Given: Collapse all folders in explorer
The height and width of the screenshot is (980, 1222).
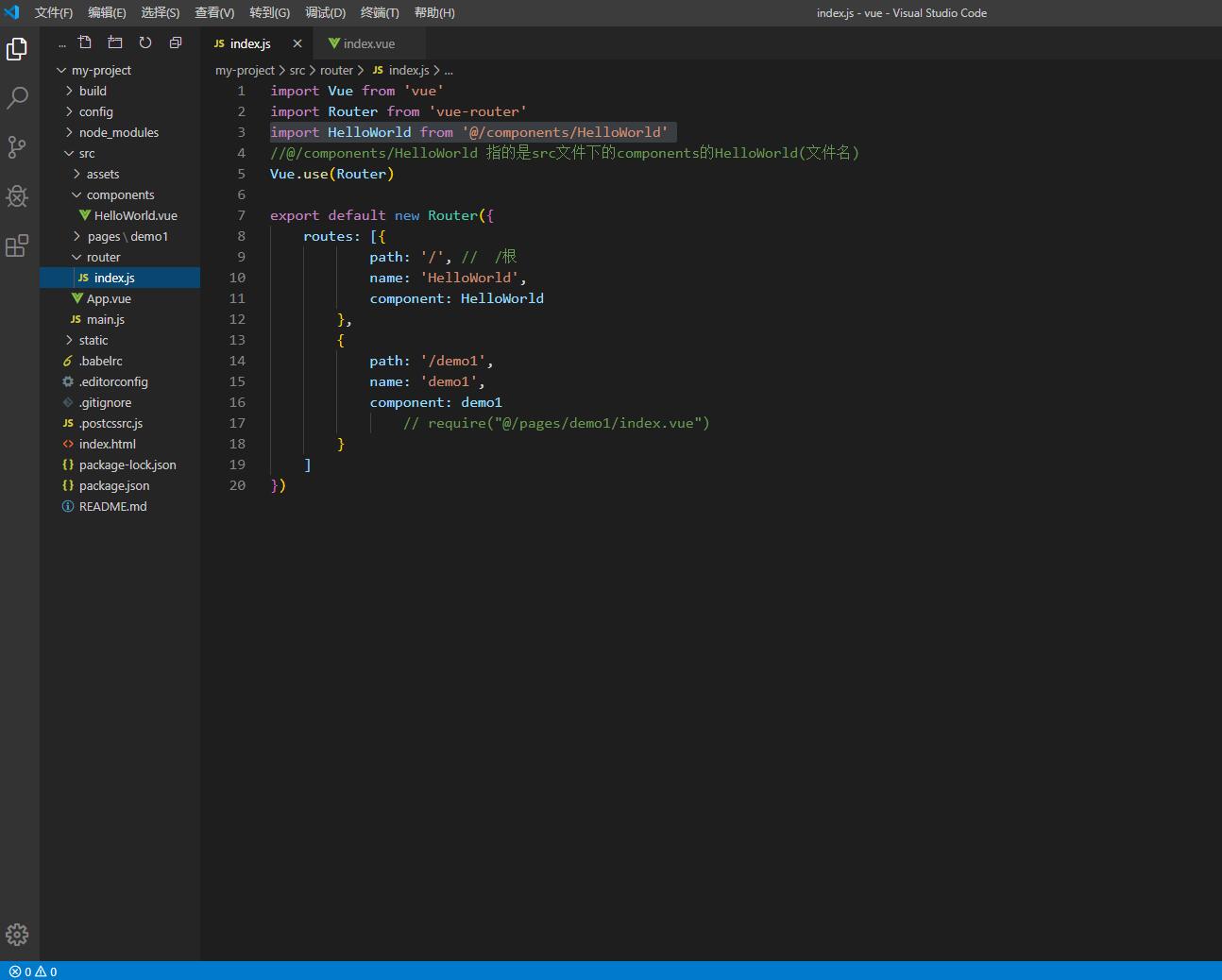Looking at the screenshot, I should (176, 42).
